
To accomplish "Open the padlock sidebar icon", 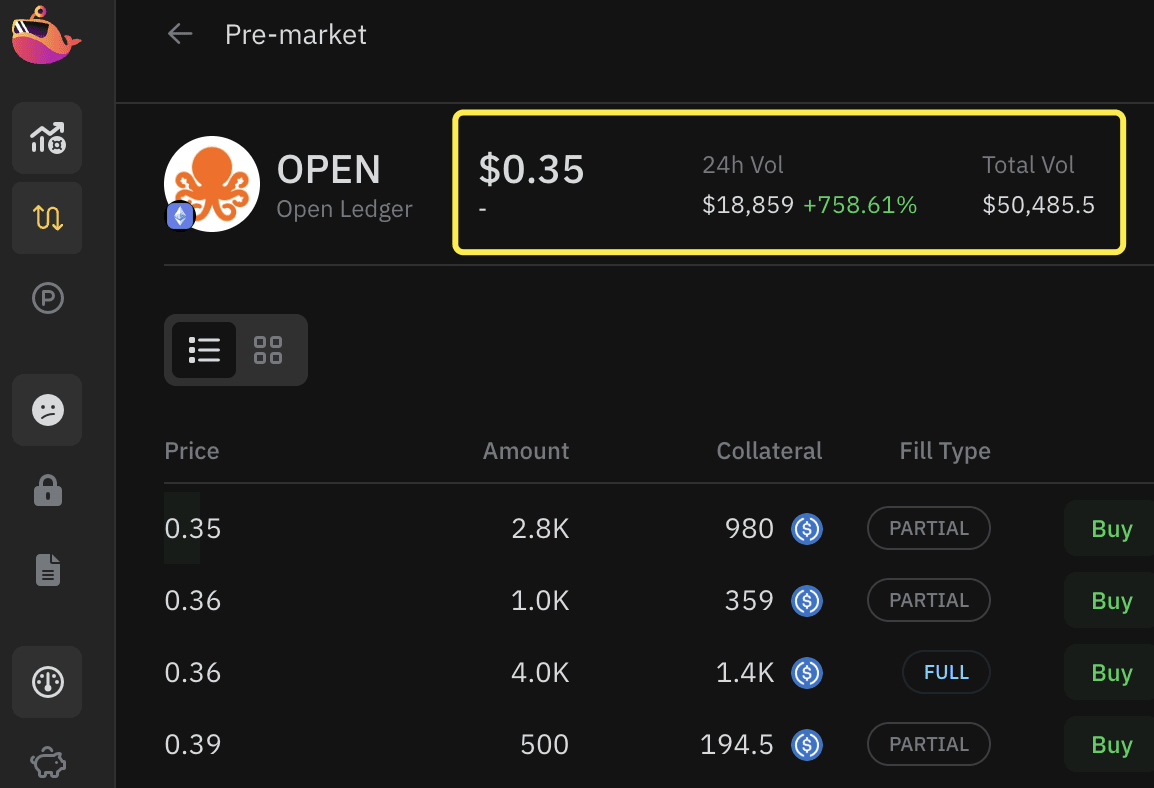I will [x=47, y=490].
